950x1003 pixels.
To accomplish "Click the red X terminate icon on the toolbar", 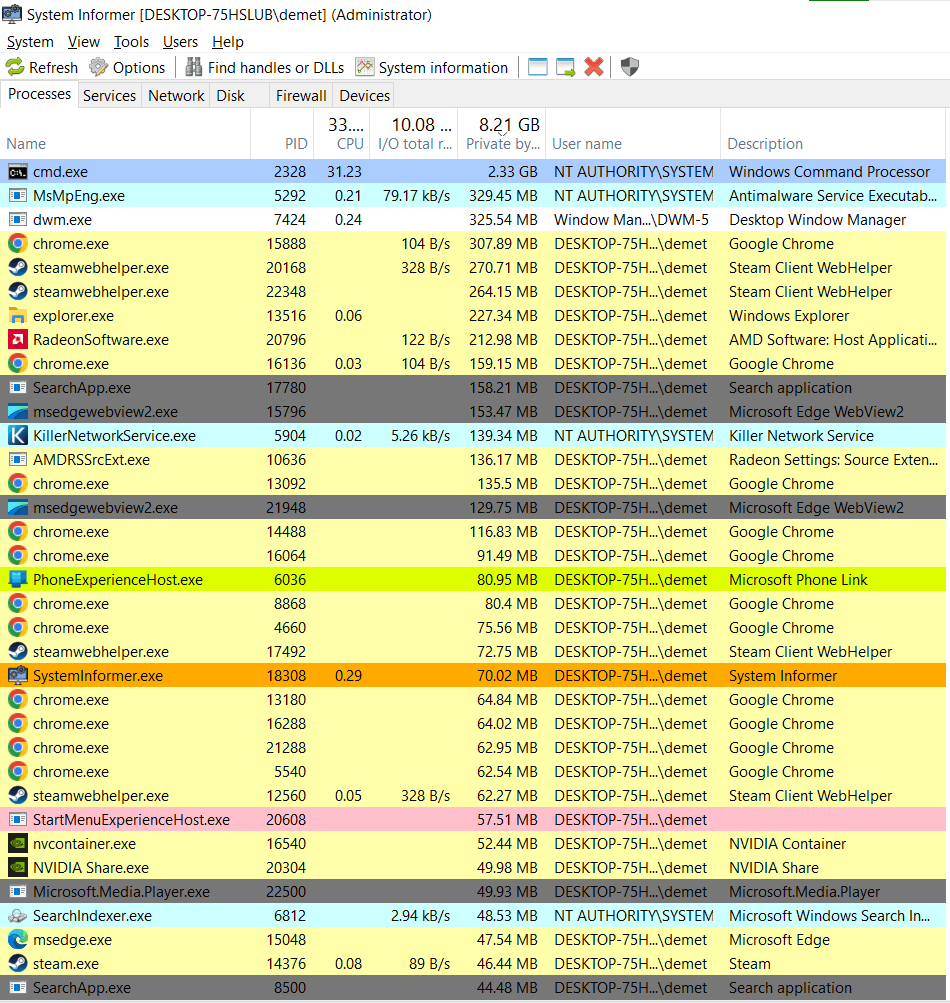I will [592, 67].
